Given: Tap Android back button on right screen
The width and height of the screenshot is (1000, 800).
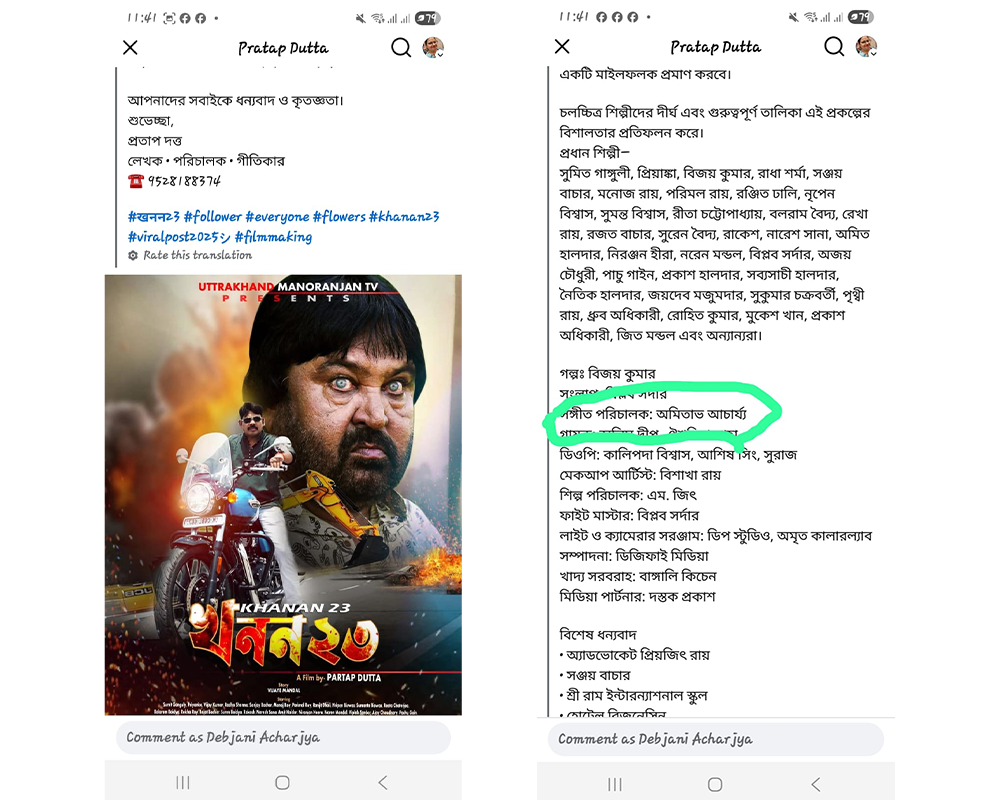Looking at the screenshot, I should [x=816, y=784].
